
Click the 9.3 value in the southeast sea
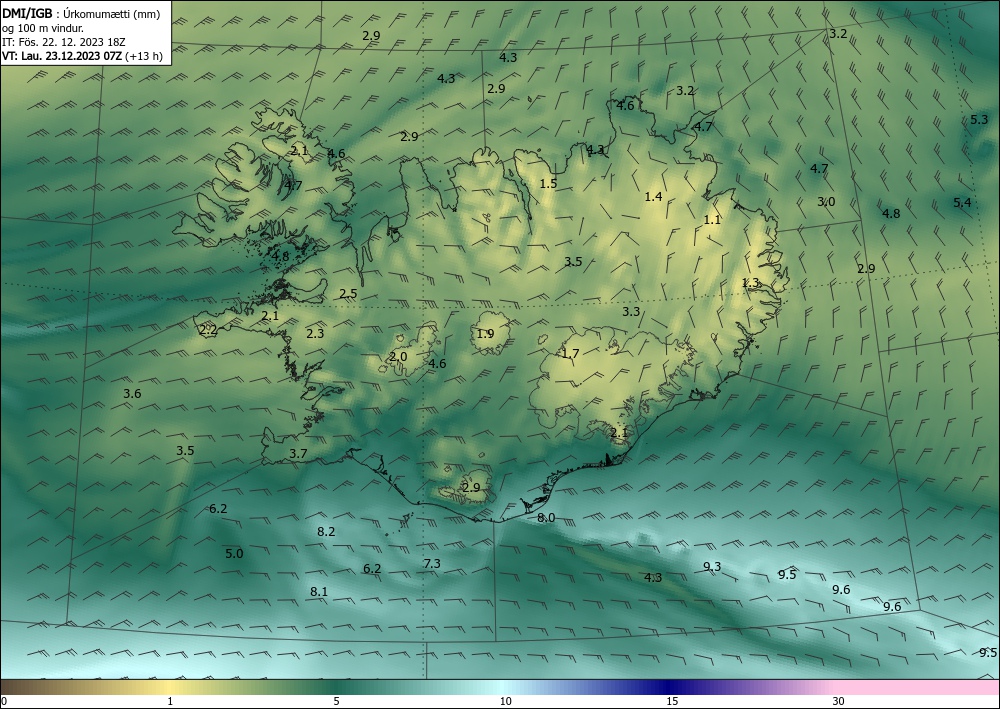pos(712,566)
